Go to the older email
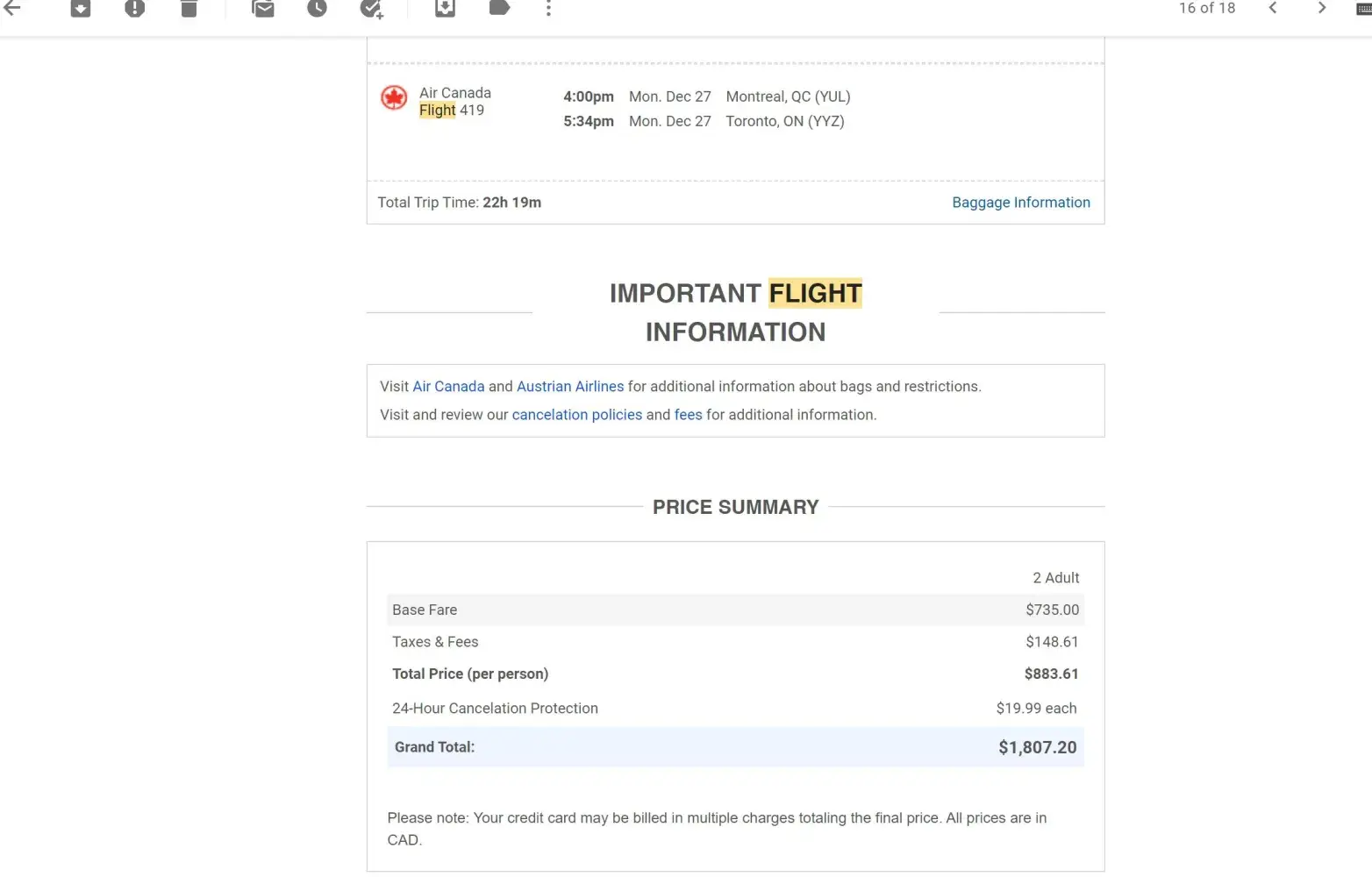1372x877 pixels. [x=1321, y=8]
